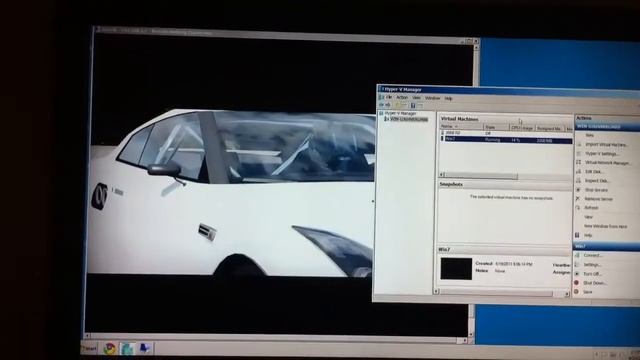Viewport: 640px width, 360px height.
Task: Open the Action menu
Action: [402, 98]
